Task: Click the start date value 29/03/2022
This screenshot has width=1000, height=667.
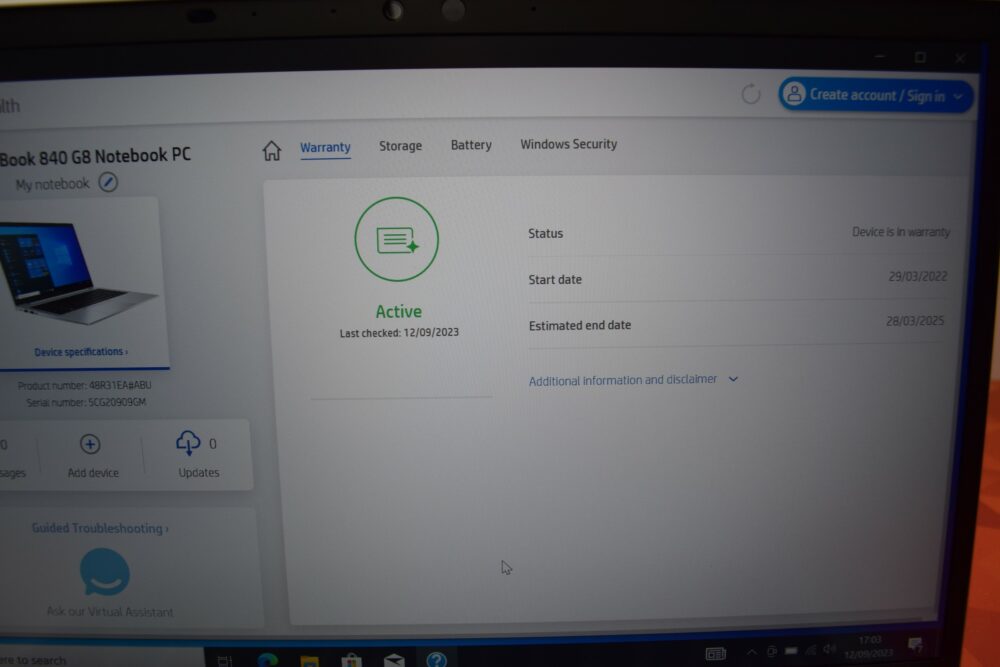Action: tap(918, 276)
